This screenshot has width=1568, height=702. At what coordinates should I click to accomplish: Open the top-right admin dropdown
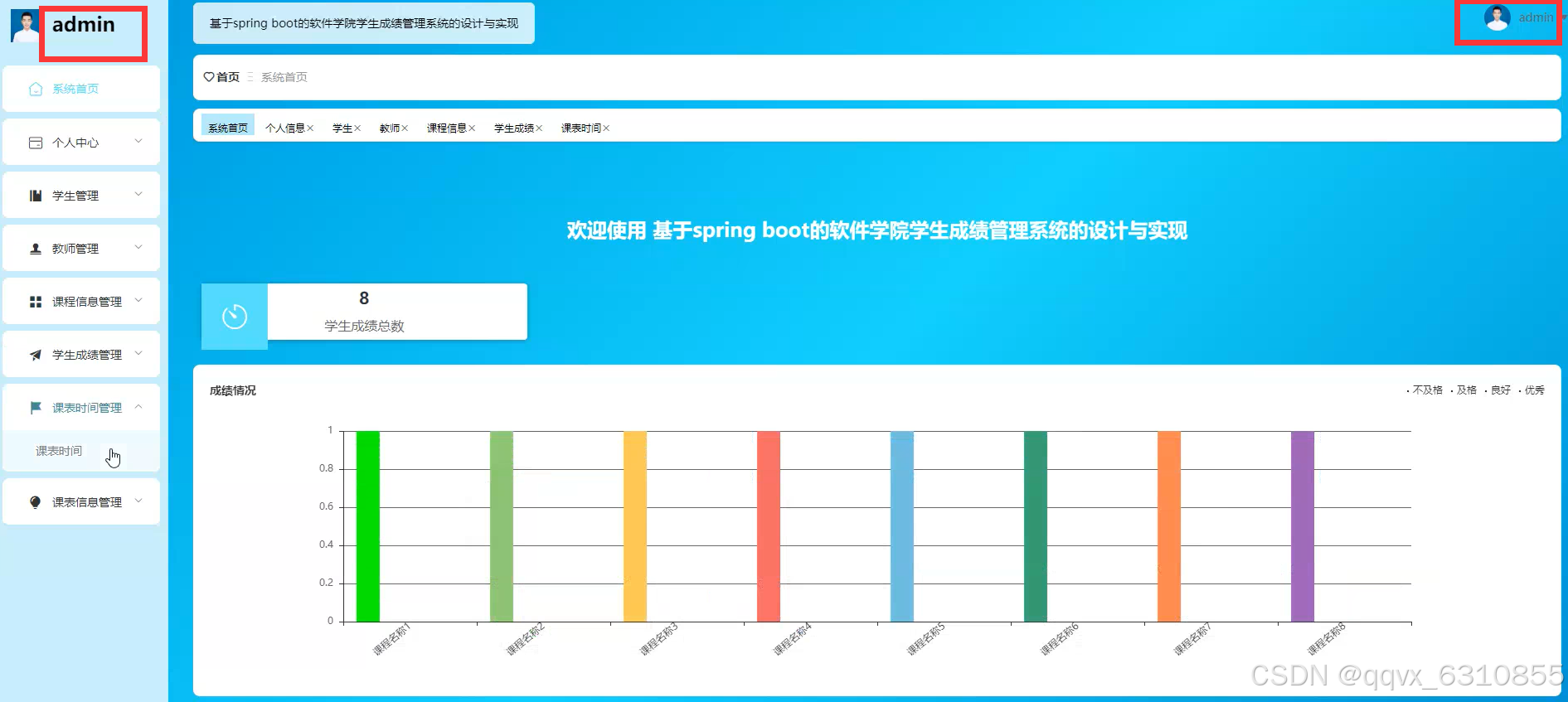click(x=1564, y=17)
